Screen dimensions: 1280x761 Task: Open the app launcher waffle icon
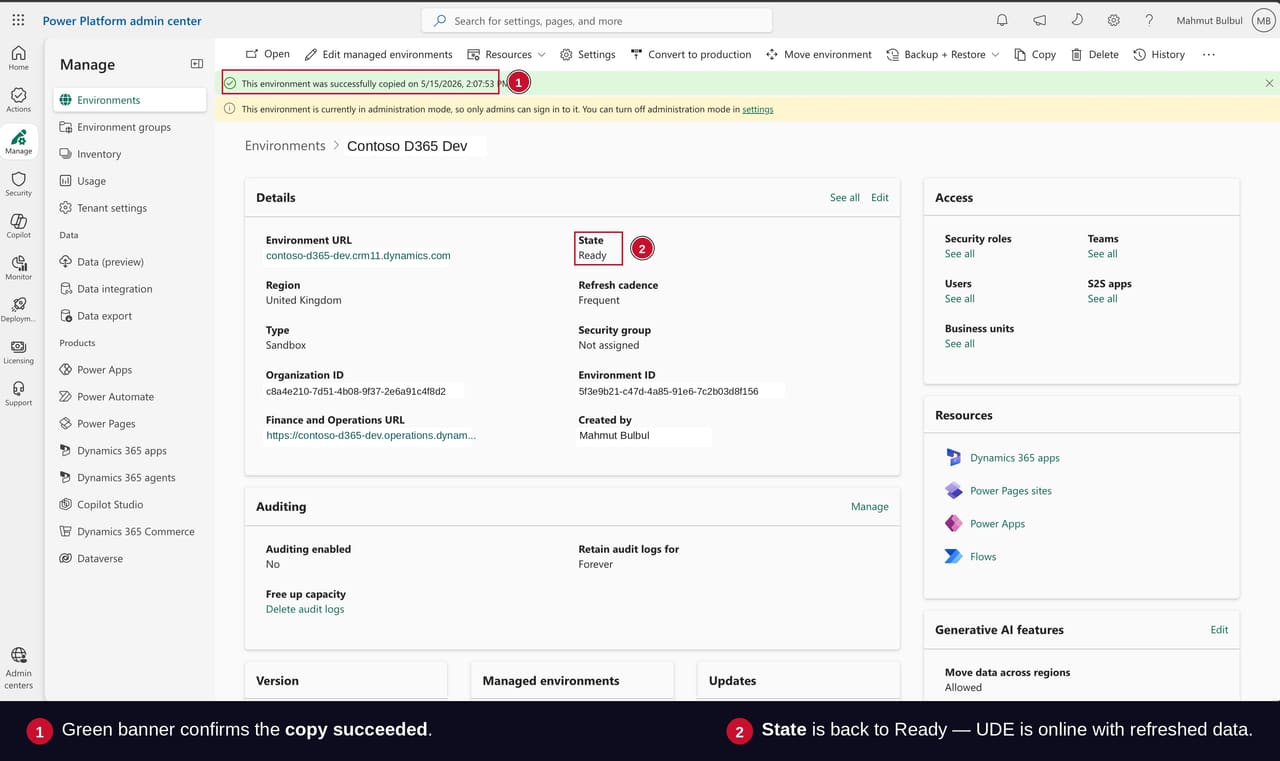[x=18, y=20]
